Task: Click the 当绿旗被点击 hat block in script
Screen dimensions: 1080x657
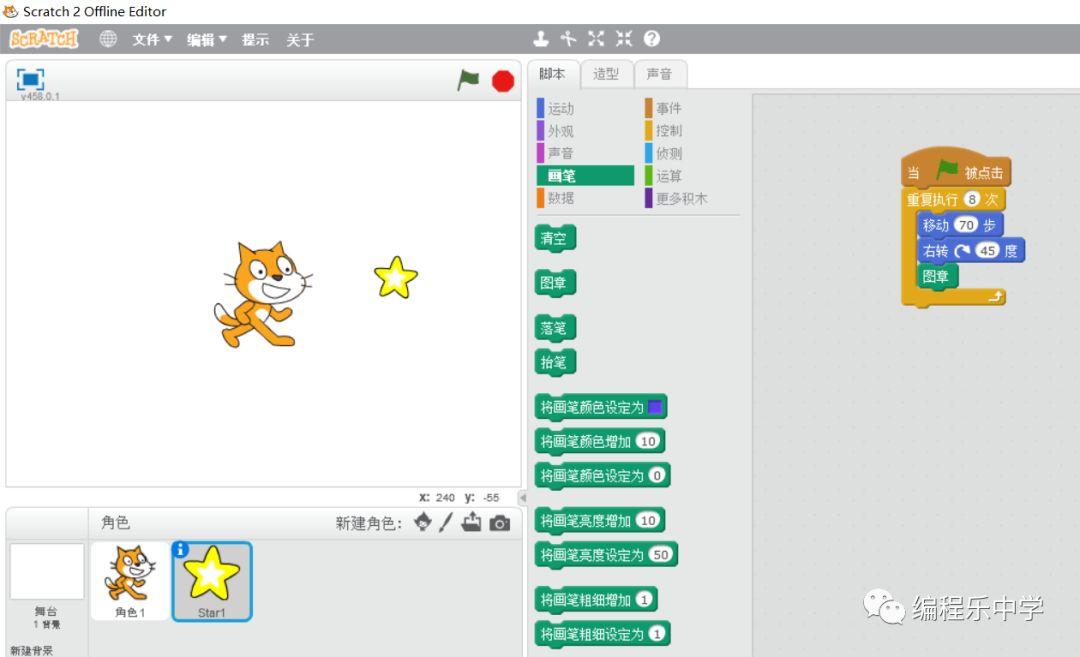Action: point(956,169)
